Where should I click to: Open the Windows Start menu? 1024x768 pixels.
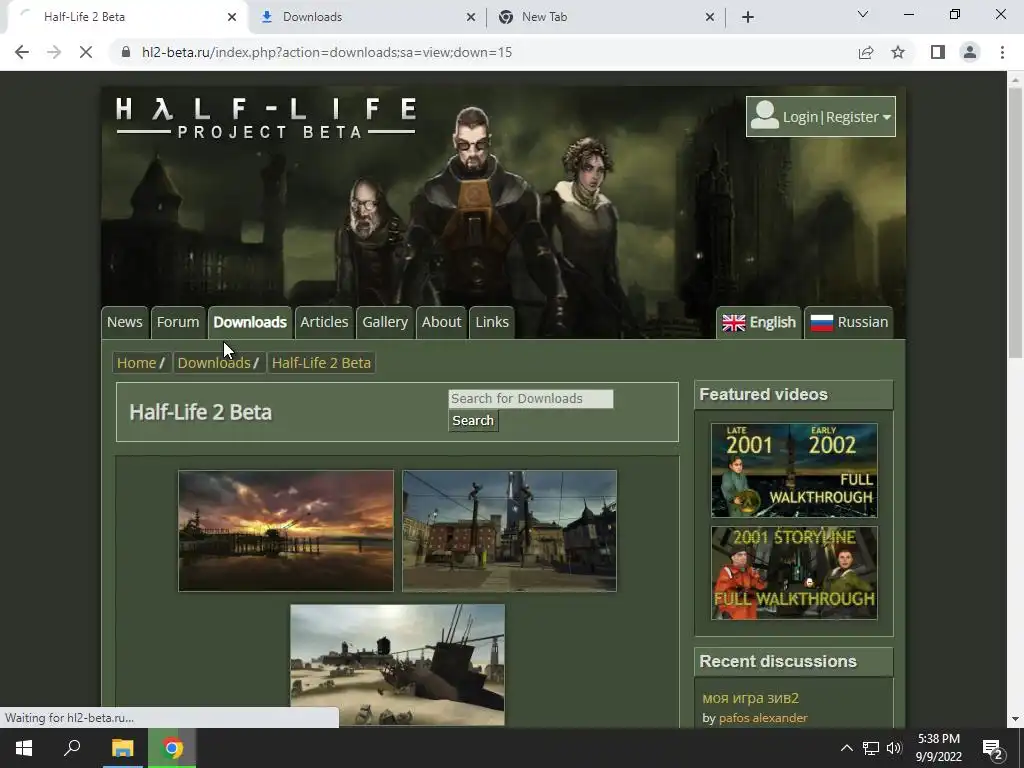pos(24,748)
